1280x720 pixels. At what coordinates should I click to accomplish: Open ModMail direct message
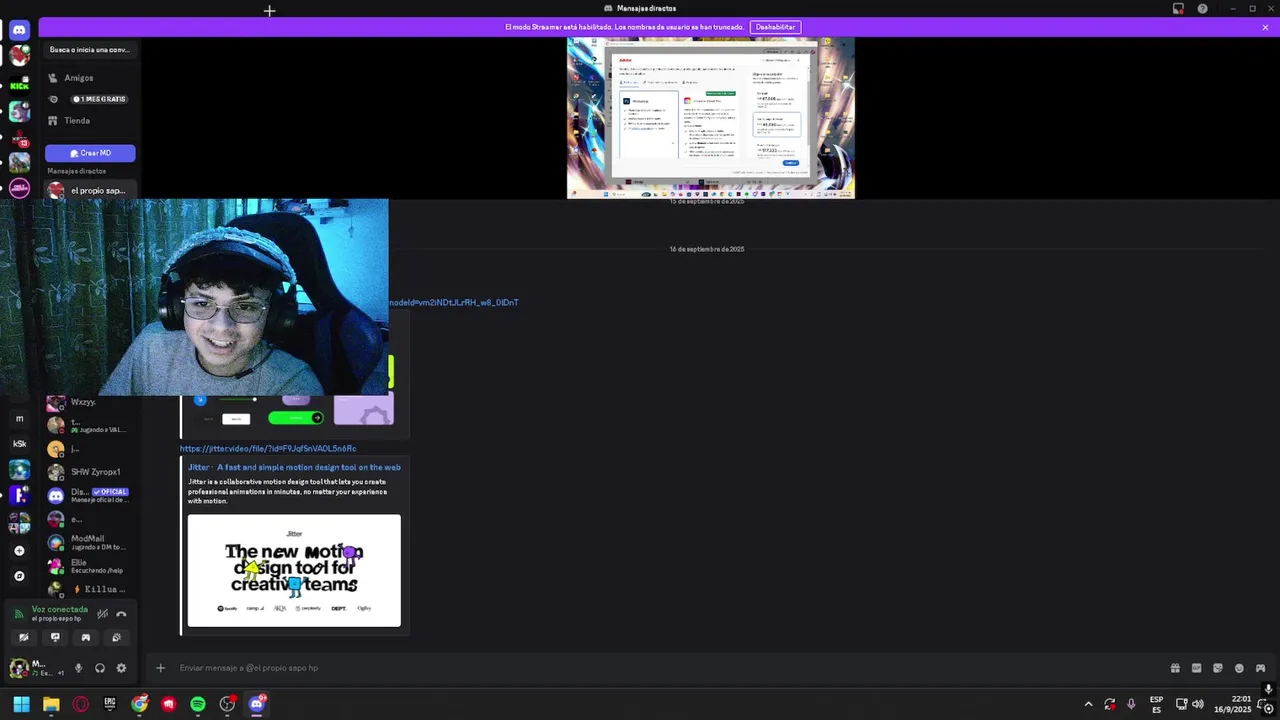coord(90,542)
